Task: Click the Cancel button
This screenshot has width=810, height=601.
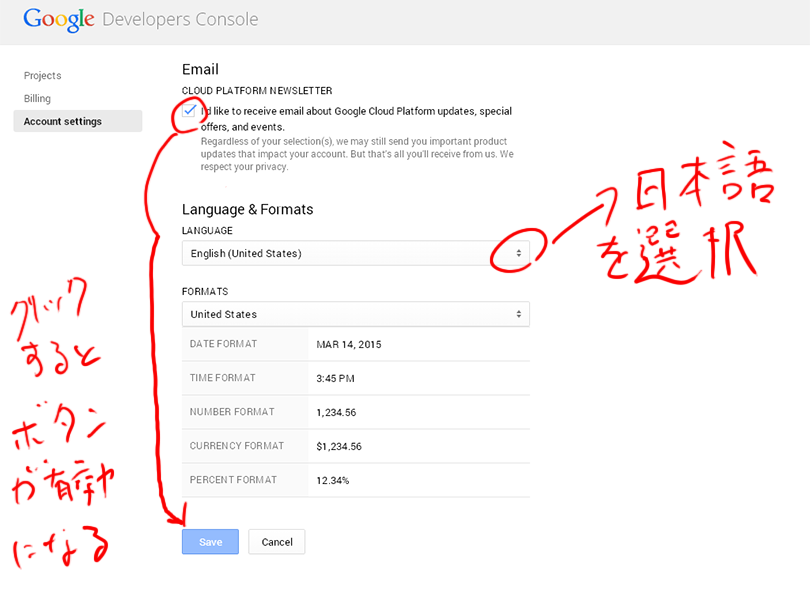Action: tap(277, 542)
